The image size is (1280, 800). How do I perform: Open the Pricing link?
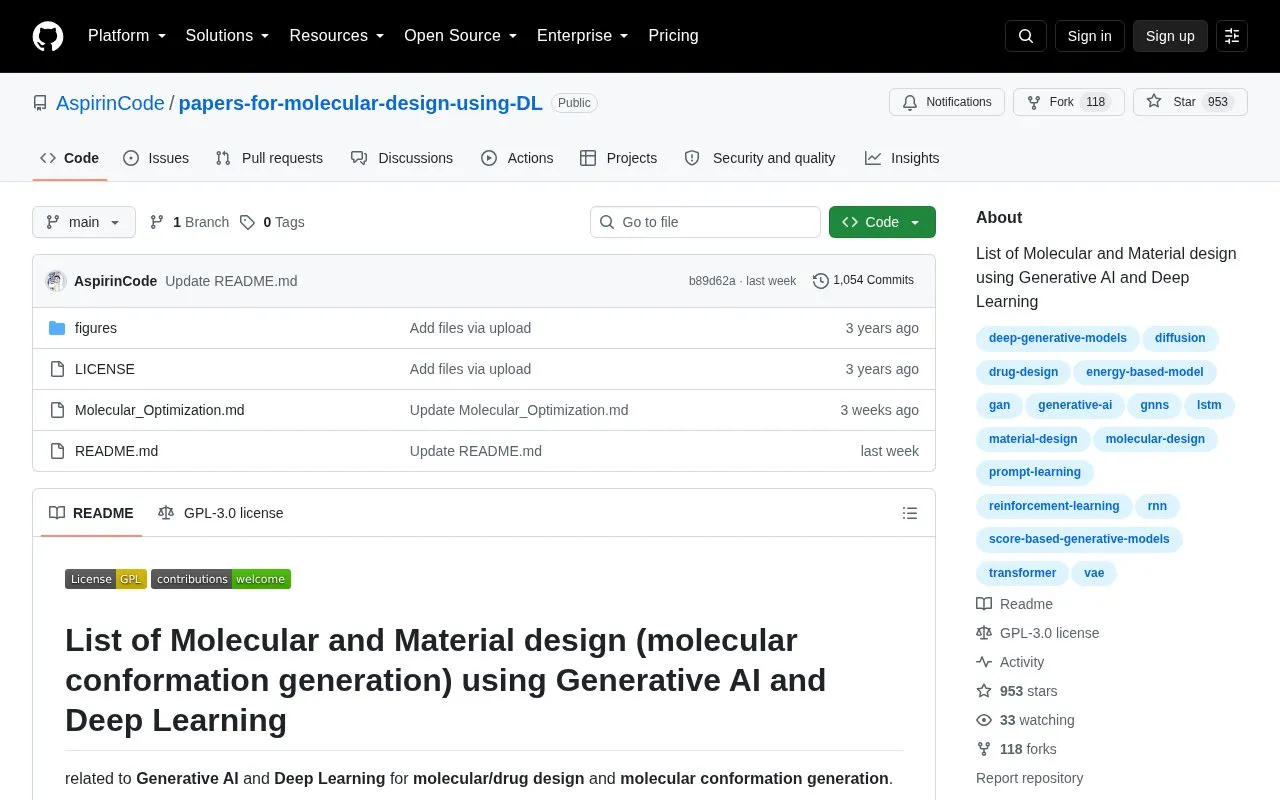[673, 36]
